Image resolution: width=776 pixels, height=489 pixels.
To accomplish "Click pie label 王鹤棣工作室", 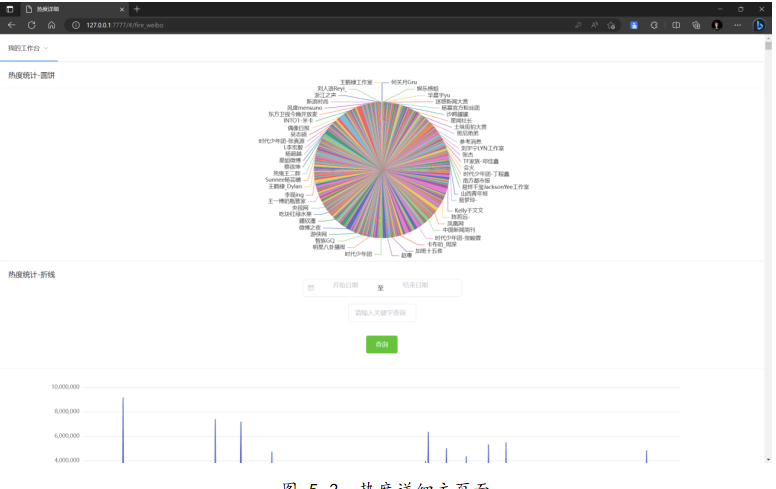I will pyautogui.click(x=356, y=82).
